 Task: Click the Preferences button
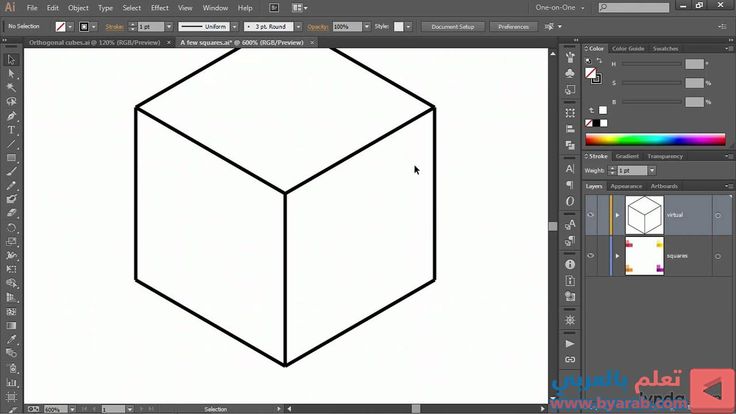(513, 27)
